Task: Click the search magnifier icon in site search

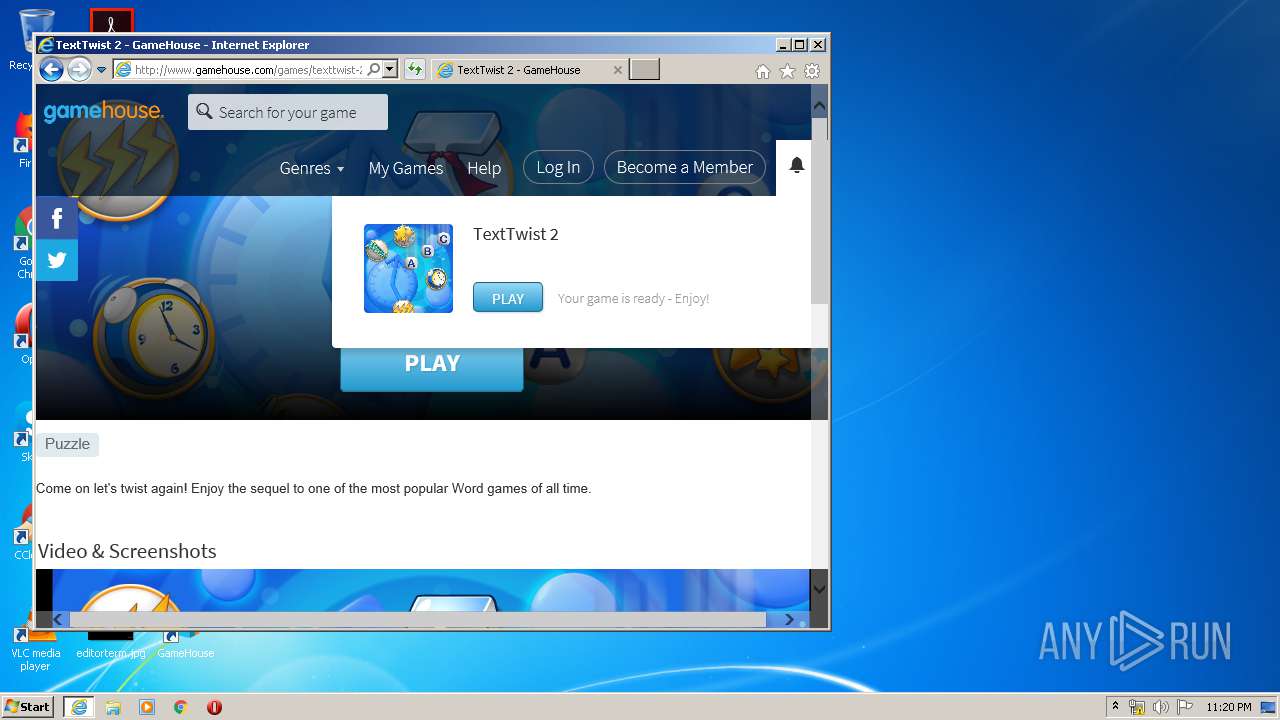Action: pyautogui.click(x=204, y=111)
